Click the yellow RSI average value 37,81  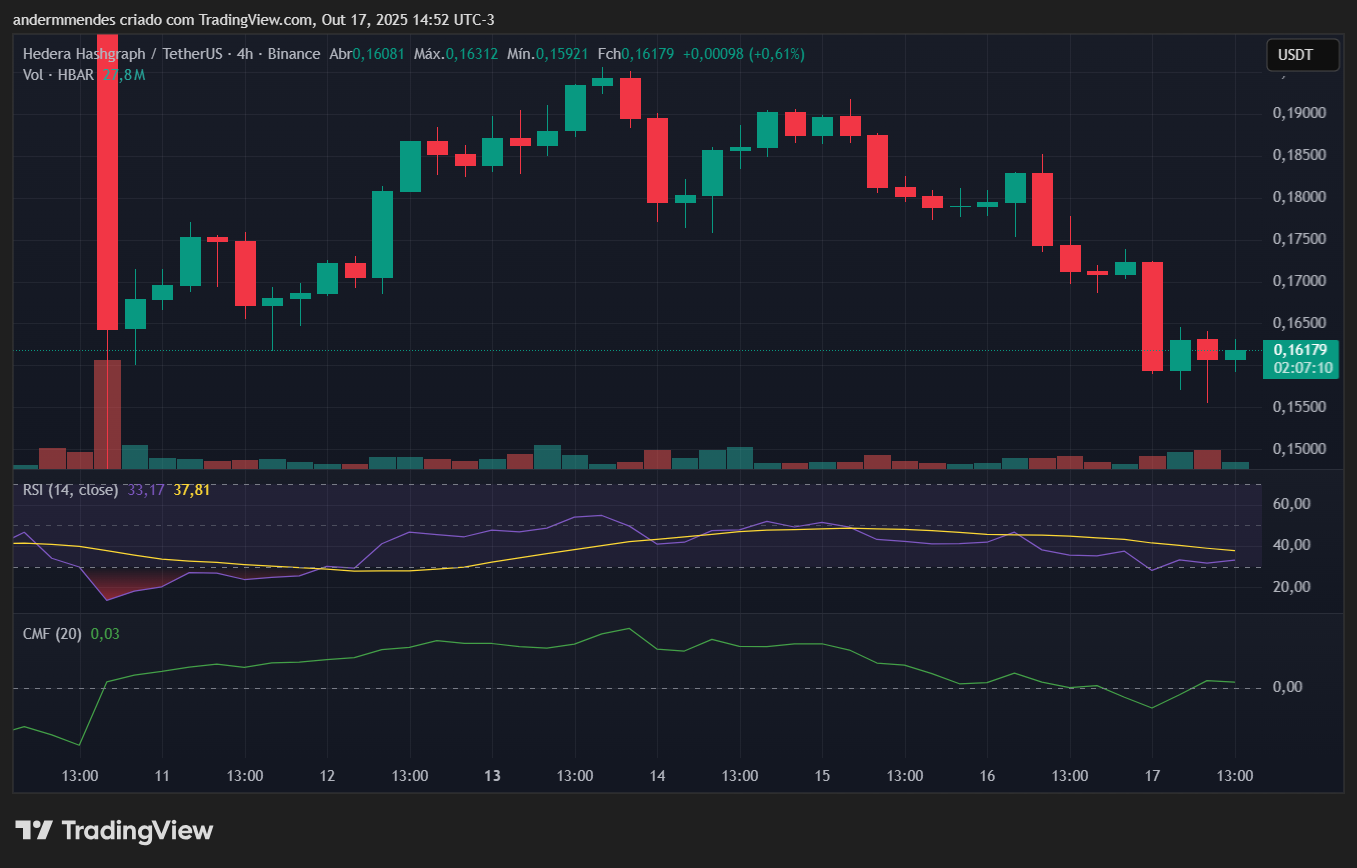[x=192, y=490]
